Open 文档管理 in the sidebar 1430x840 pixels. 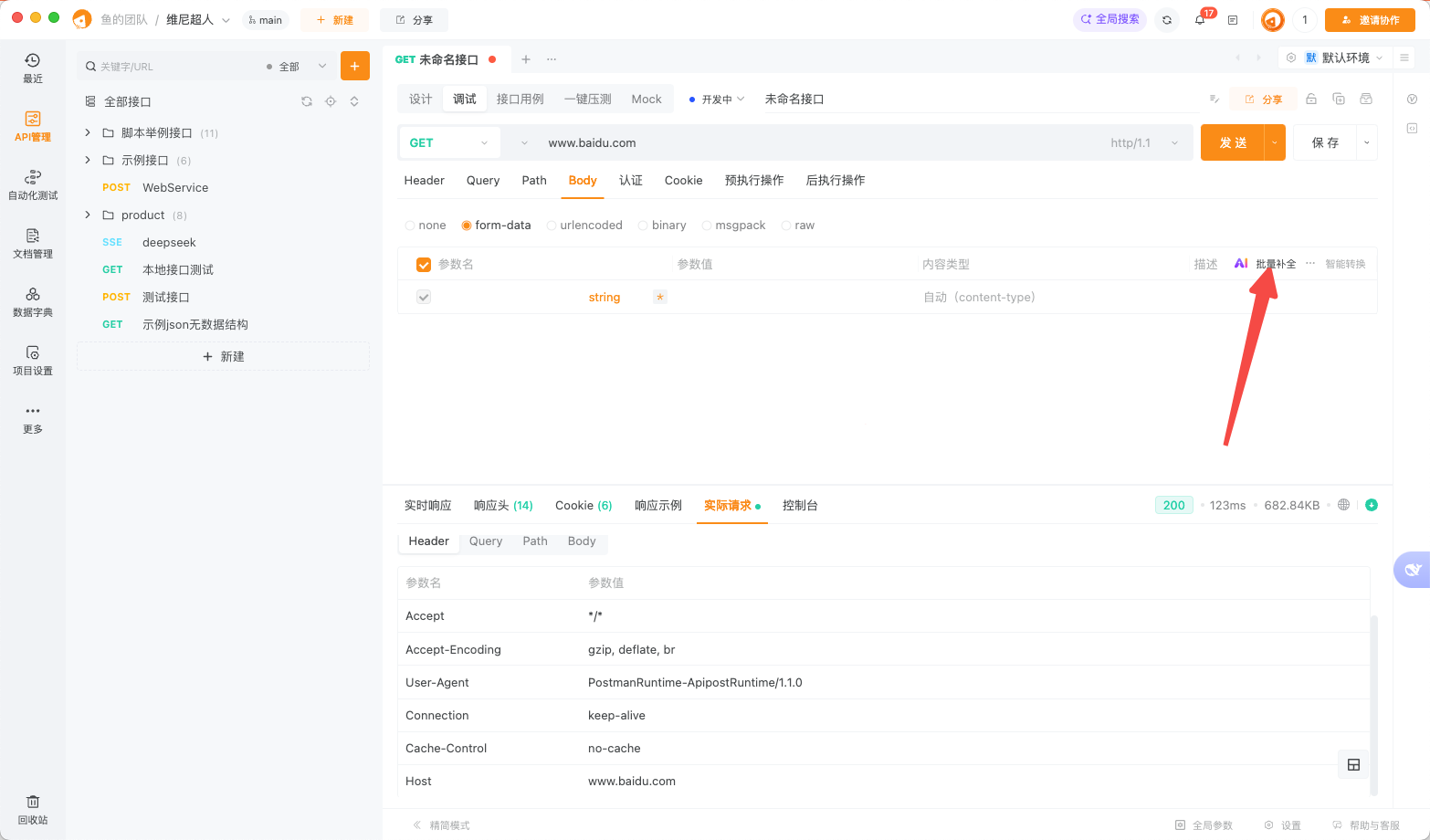33,244
